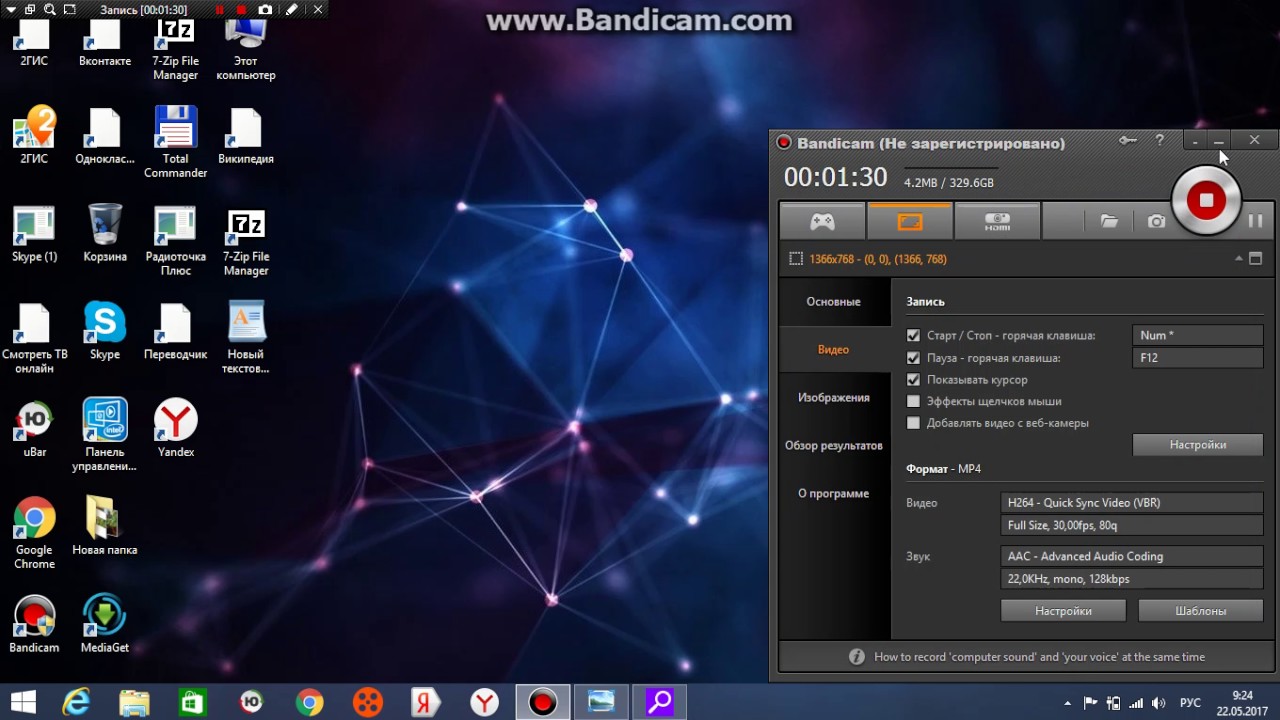Screen dimensions: 1280x720
Task: Open the Видео tab
Action: tap(834, 350)
